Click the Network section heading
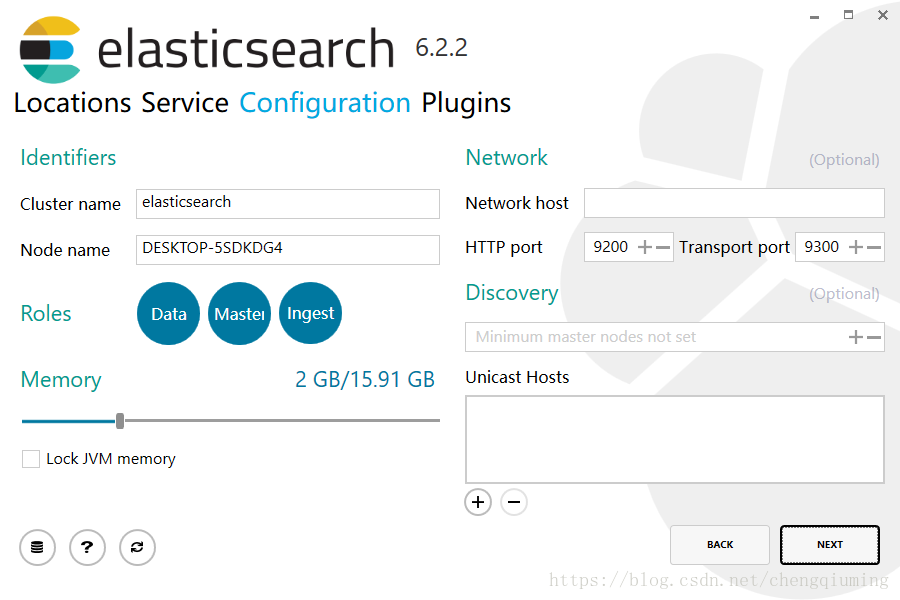This screenshot has width=900, height=600. tap(507, 157)
